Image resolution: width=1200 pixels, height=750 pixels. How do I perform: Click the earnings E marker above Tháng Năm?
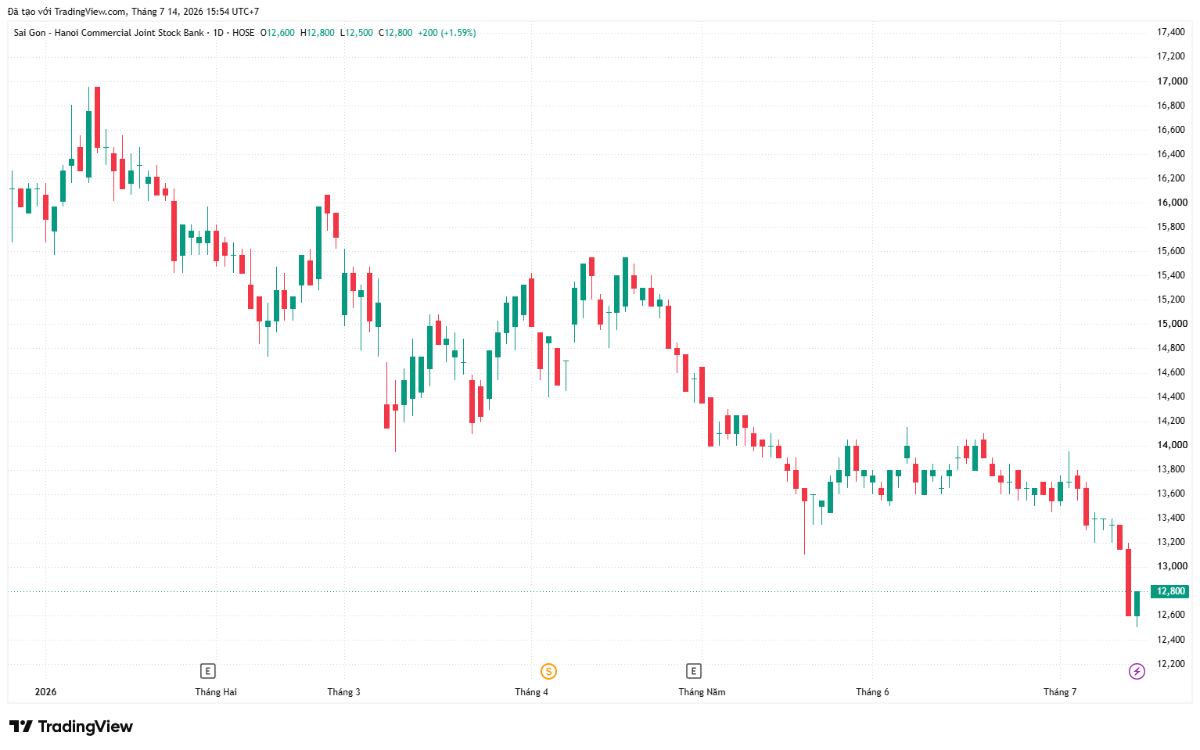click(x=693, y=671)
